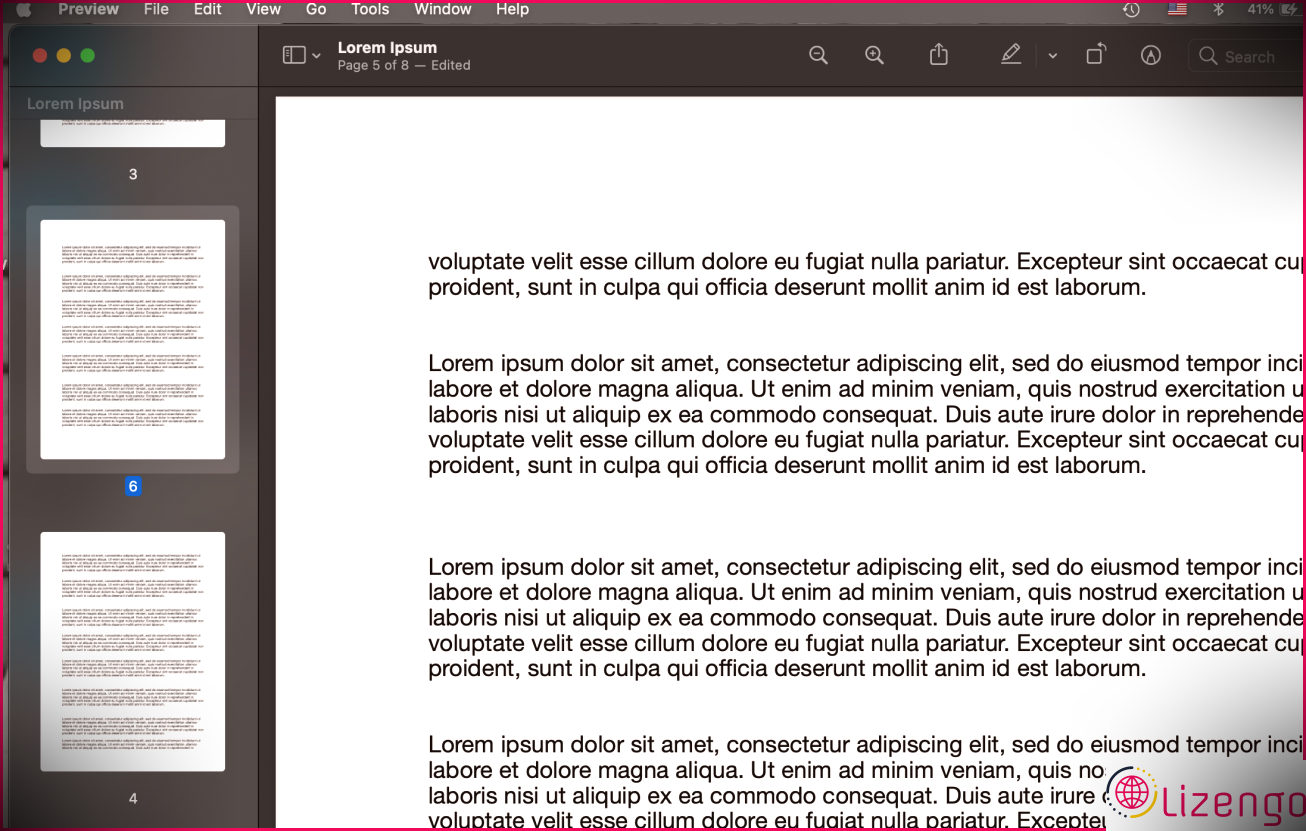This screenshot has height=831, width=1306.
Task: Open the highlight color options dropdown
Action: [1052, 56]
